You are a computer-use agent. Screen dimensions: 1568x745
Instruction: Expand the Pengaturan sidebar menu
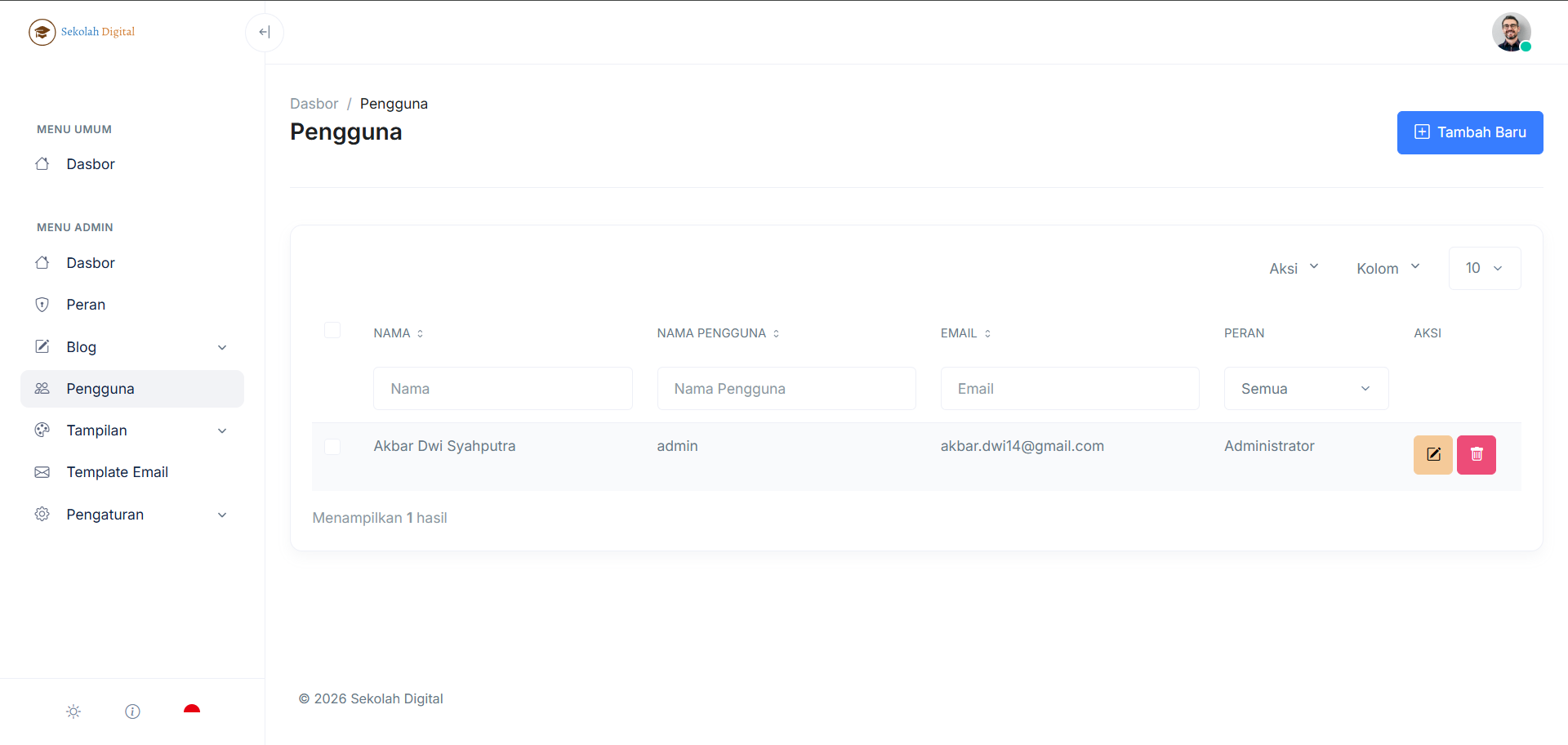click(x=132, y=515)
